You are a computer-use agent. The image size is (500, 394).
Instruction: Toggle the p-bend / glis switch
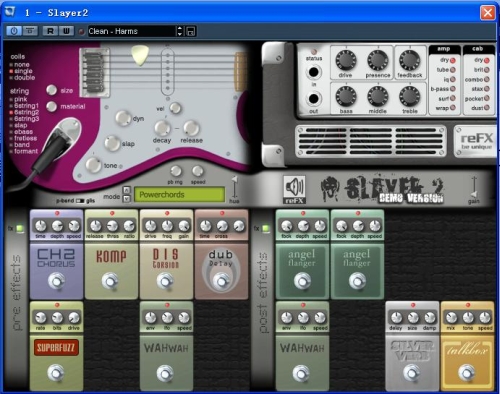point(80,201)
